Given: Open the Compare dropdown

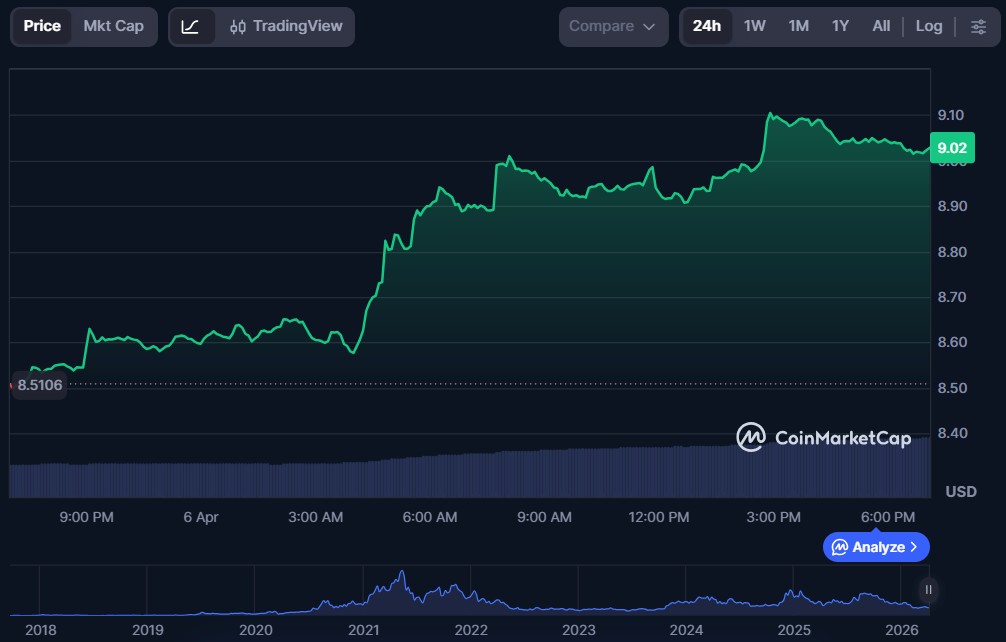Looking at the screenshot, I should pyautogui.click(x=613, y=26).
